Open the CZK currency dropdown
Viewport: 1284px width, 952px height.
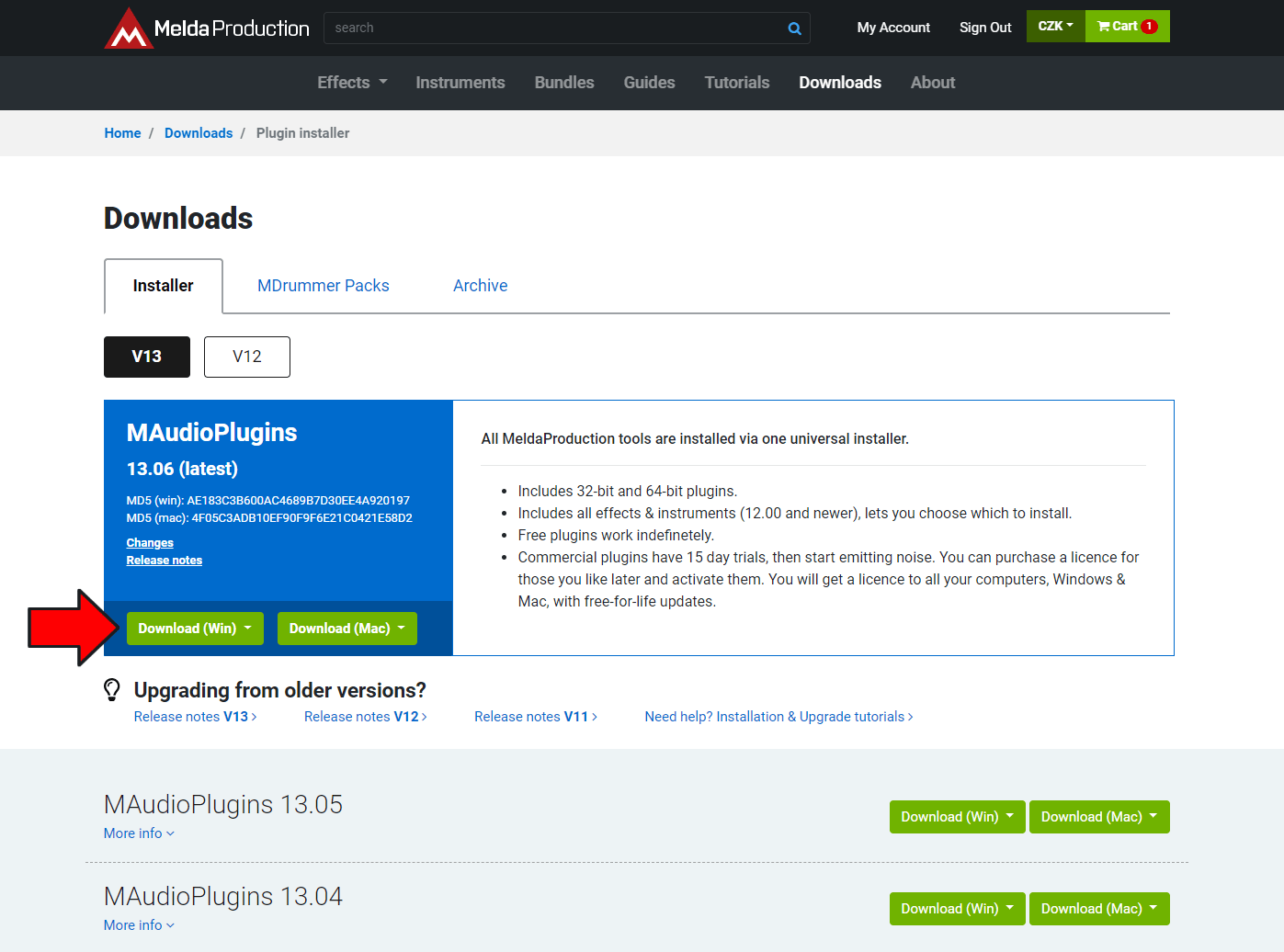(x=1055, y=27)
